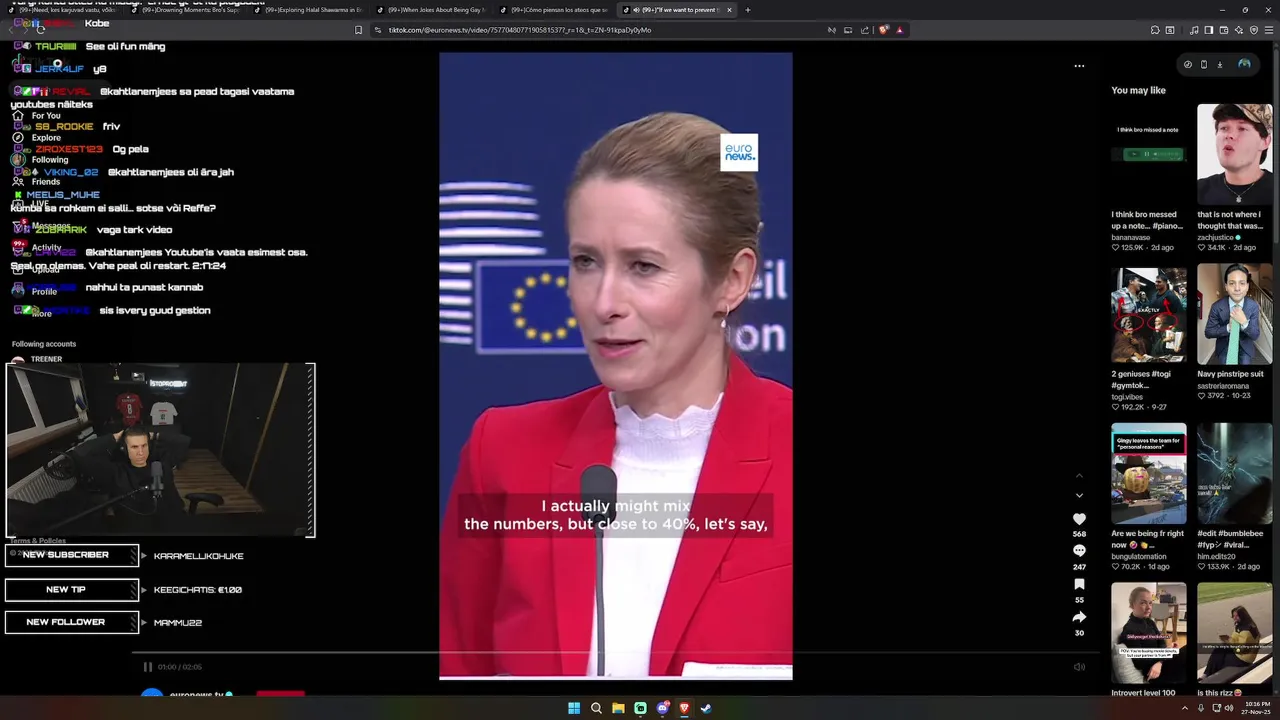Screen dimensions: 1280x720
Task: Open the 'I think bro missed a note' thumbnail
Action: click(1148, 154)
